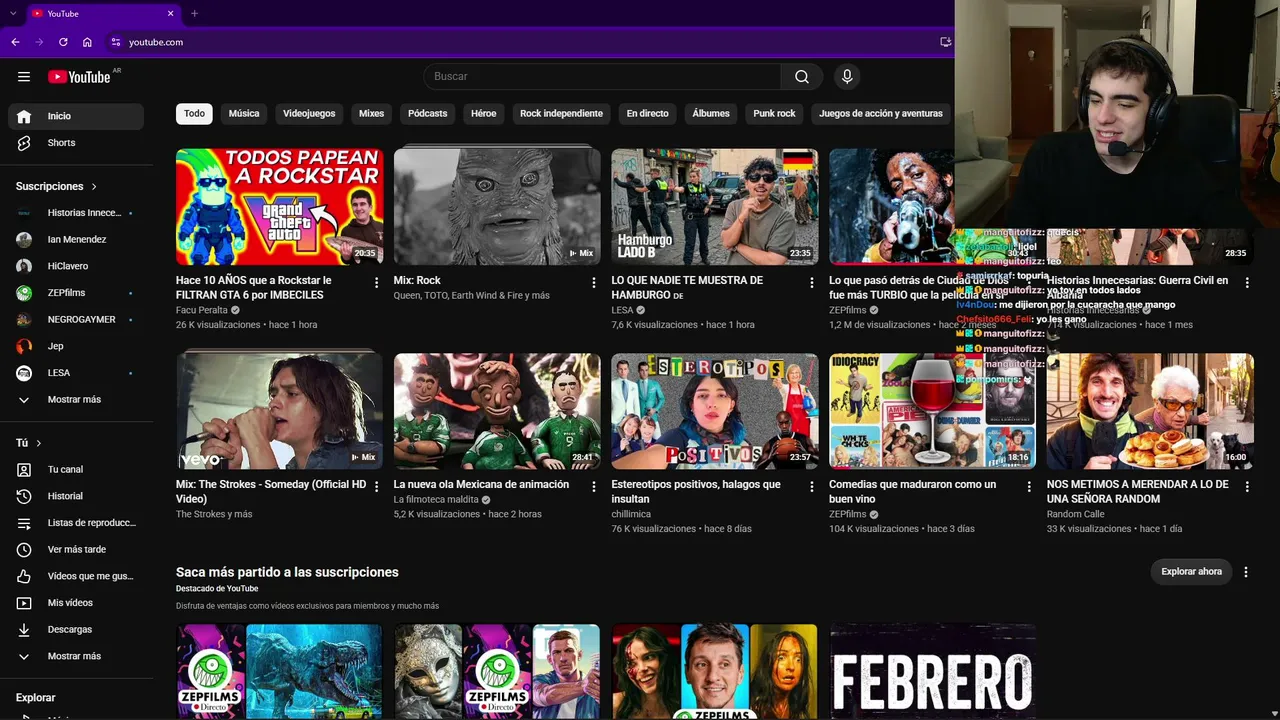1280x720 pixels.
Task: Open options for the Saca más partido section
Action: point(1246,572)
